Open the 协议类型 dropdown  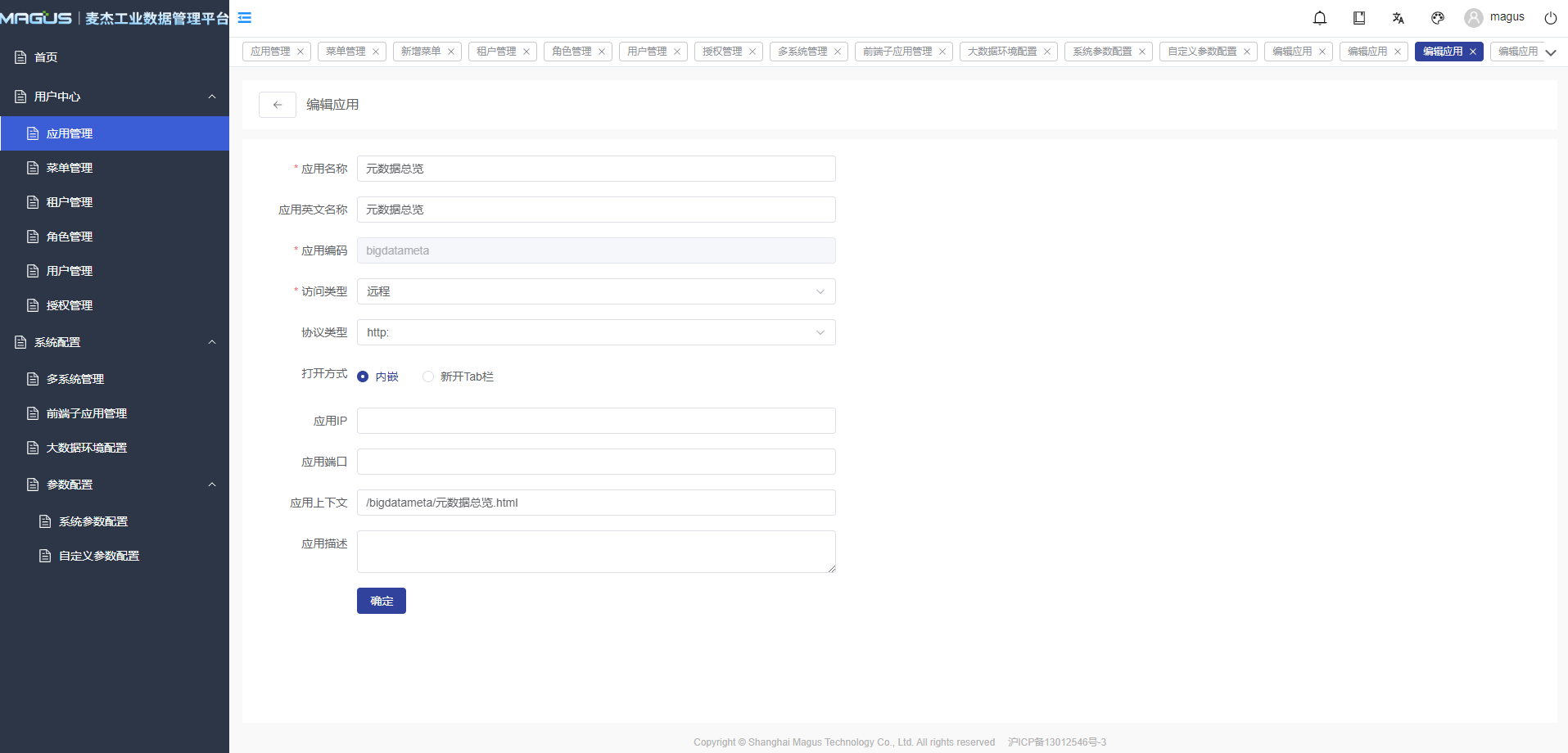point(595,332)
